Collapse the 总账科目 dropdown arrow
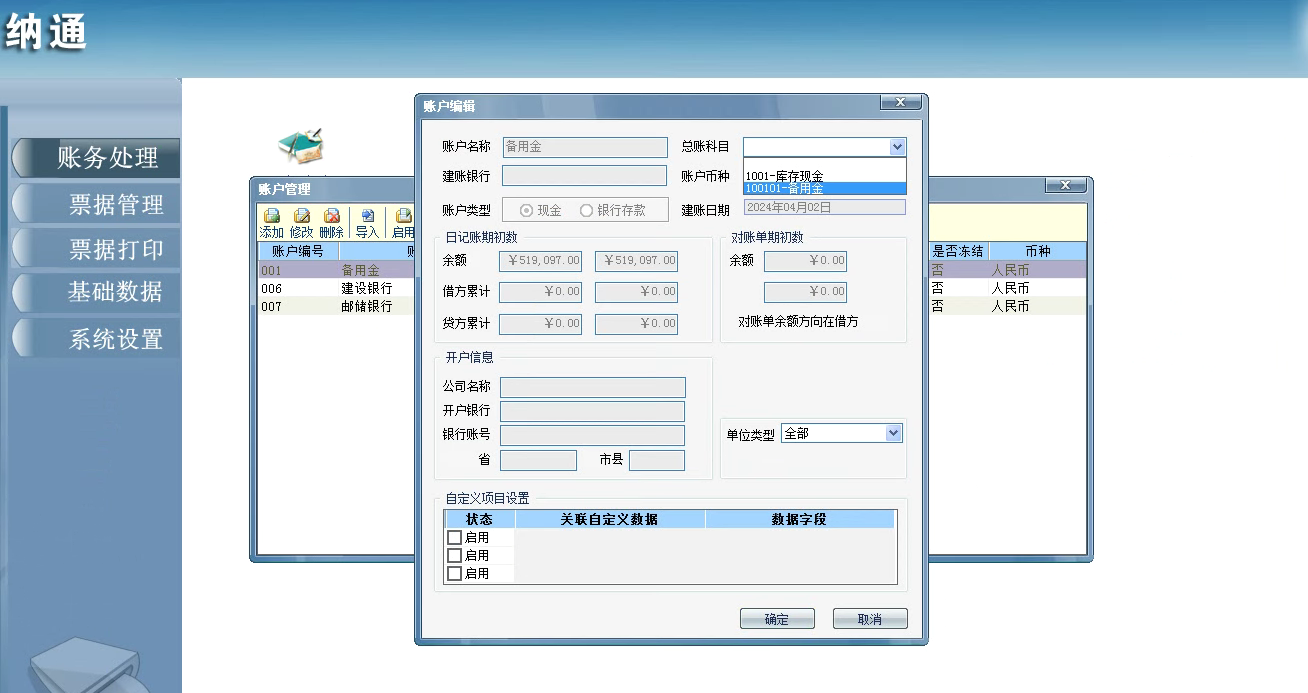 point(896,147)
